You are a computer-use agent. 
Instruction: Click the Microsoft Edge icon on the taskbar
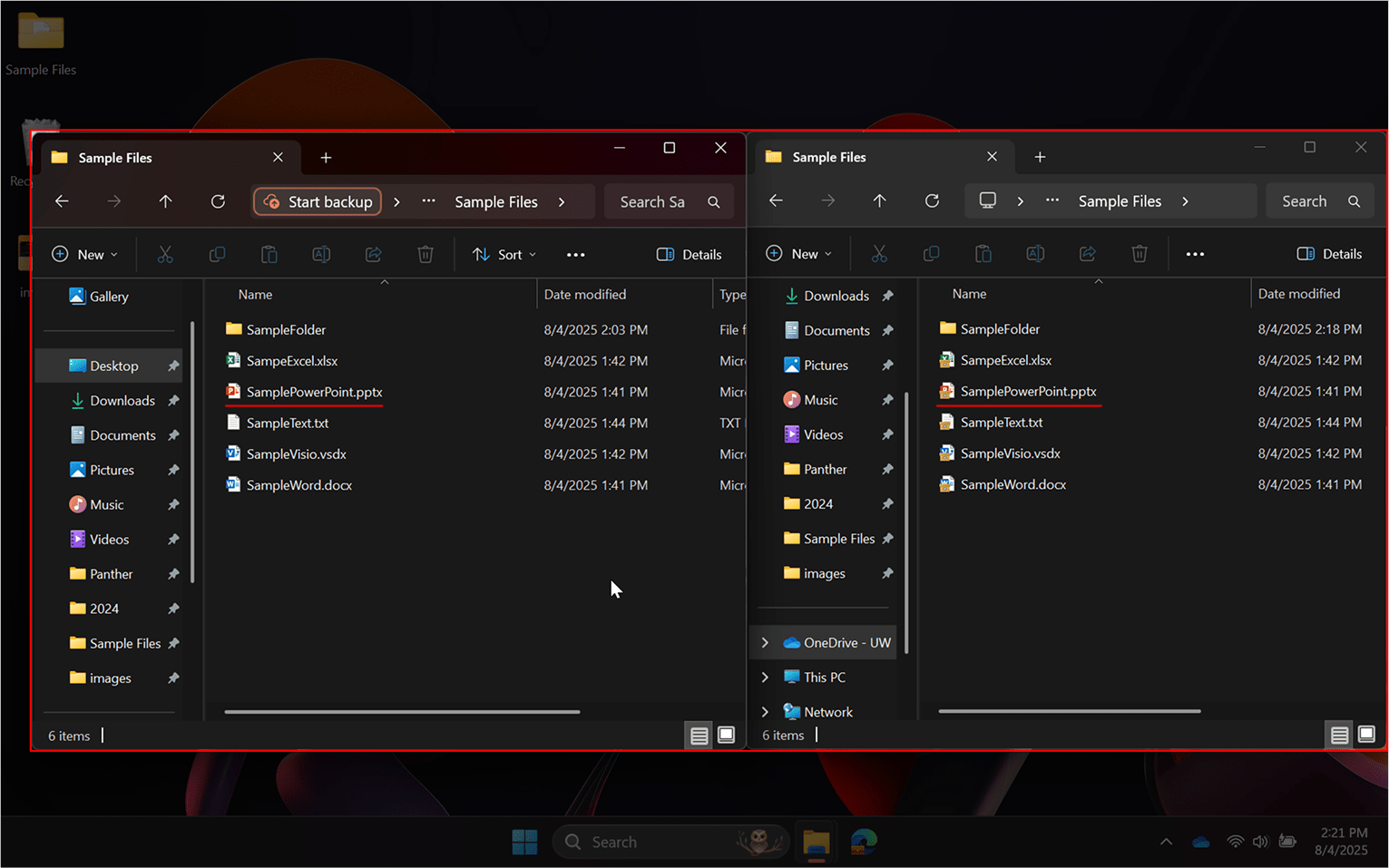tap(863, 842)
